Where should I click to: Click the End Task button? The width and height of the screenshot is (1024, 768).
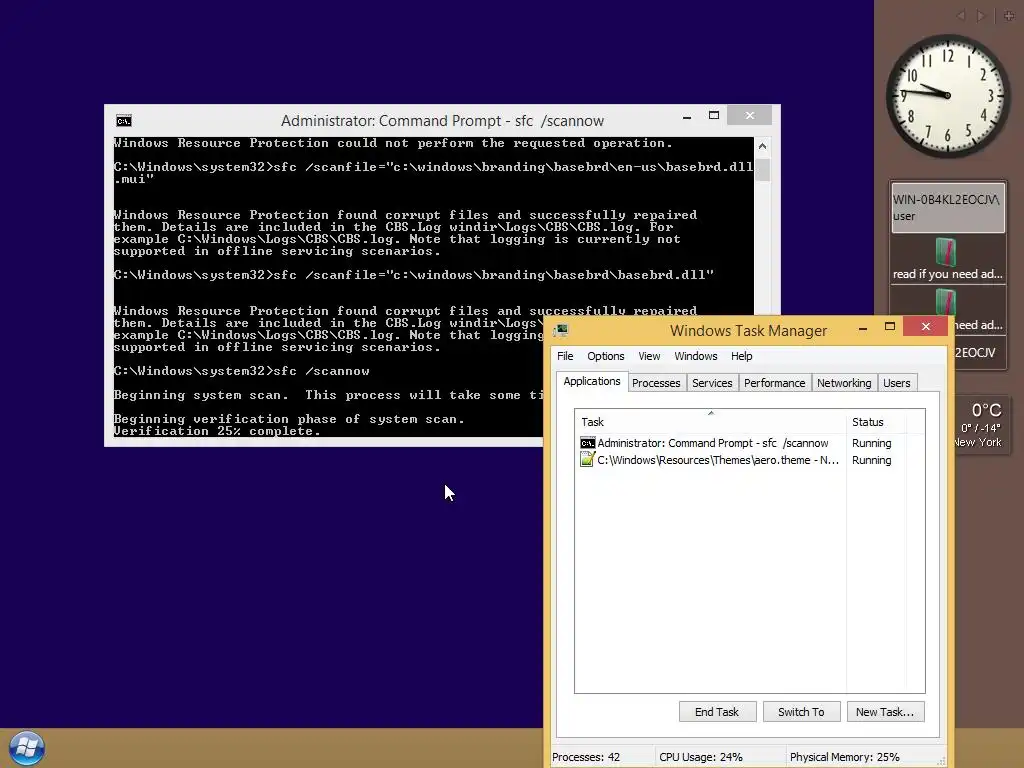pyautogui.click(x=717, y=712)
